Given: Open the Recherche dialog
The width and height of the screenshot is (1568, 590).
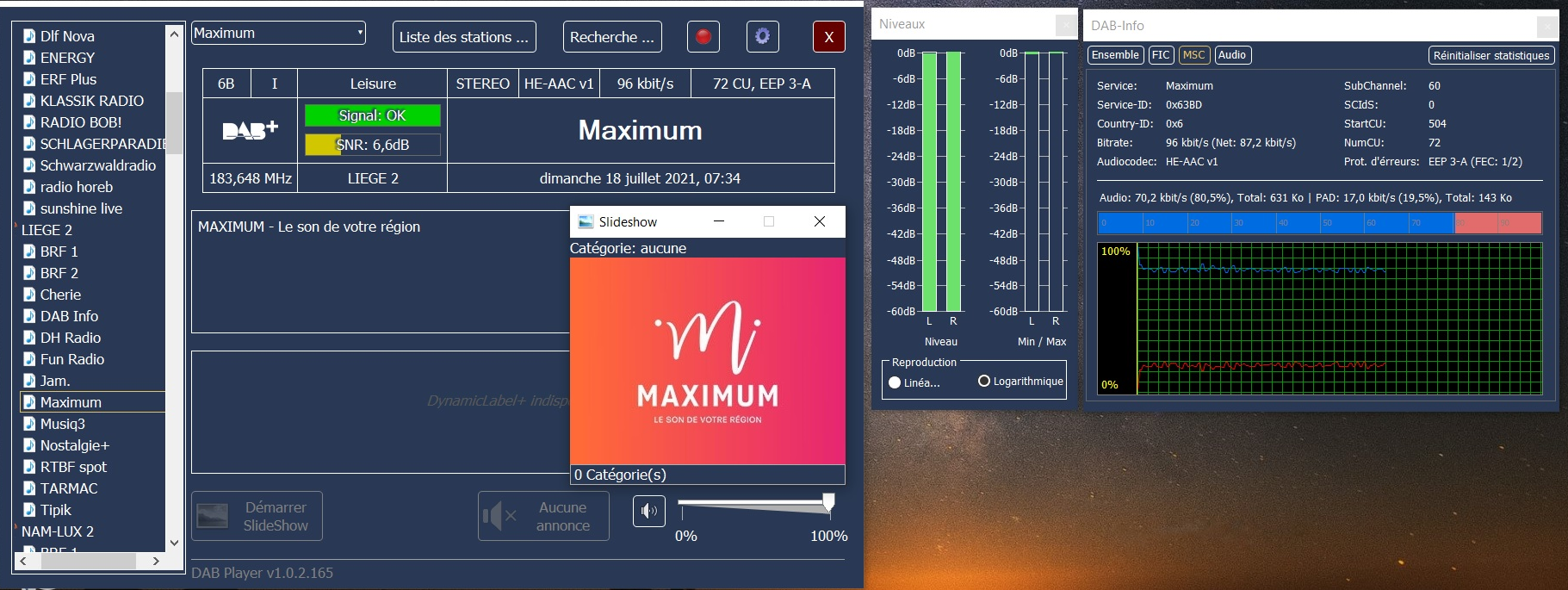Looking at the screenshot, I should click(x=612, y=37).
